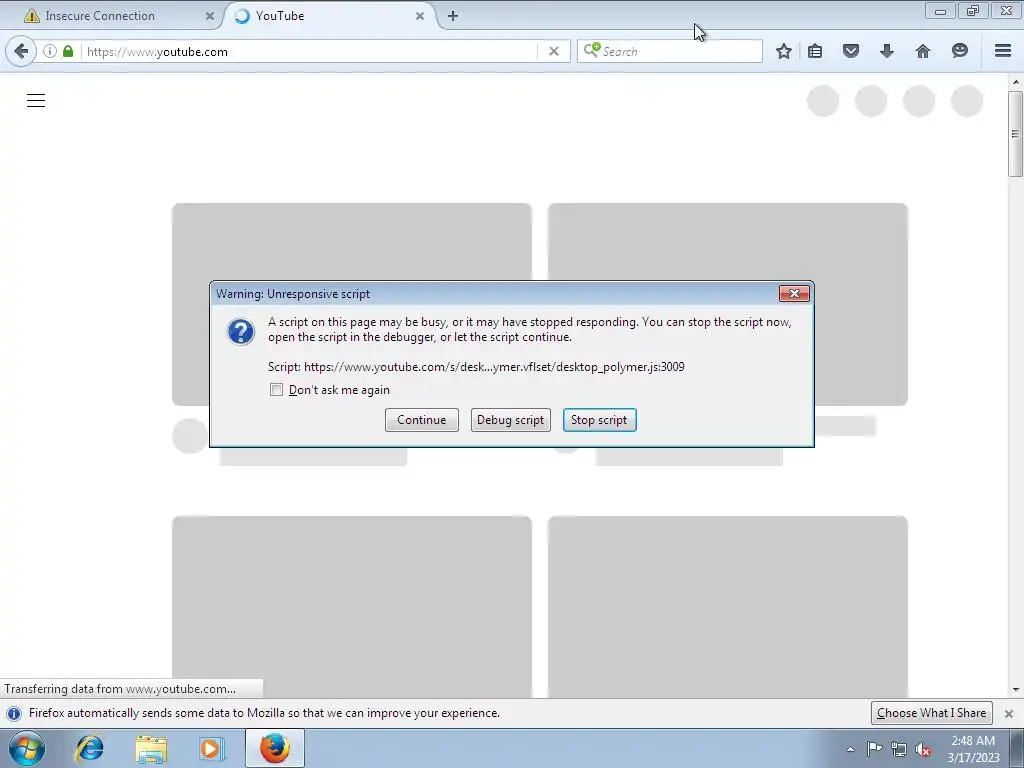
Task: Click the page vertical scrollbar thumb
Action: (x=1015, y=134)
